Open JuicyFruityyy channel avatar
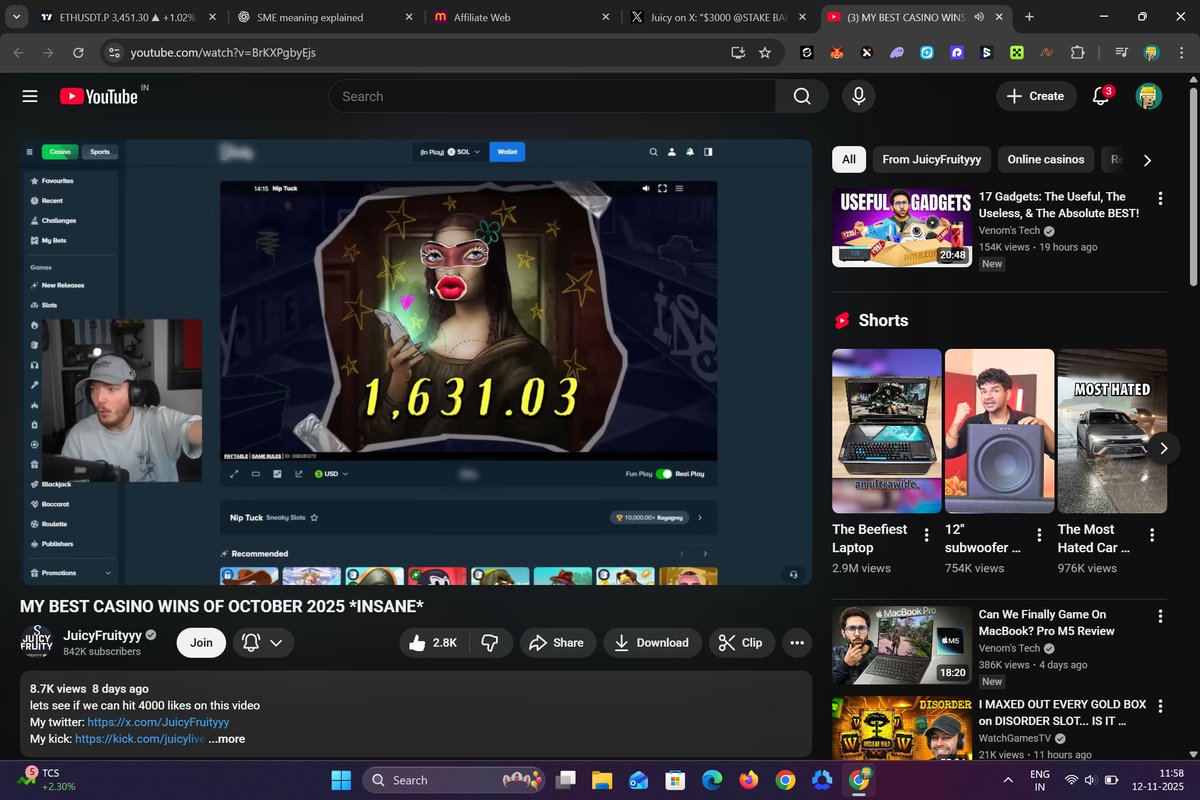Image resolution: width=1200 pixels, height=800 pixels. pos(37,642)
